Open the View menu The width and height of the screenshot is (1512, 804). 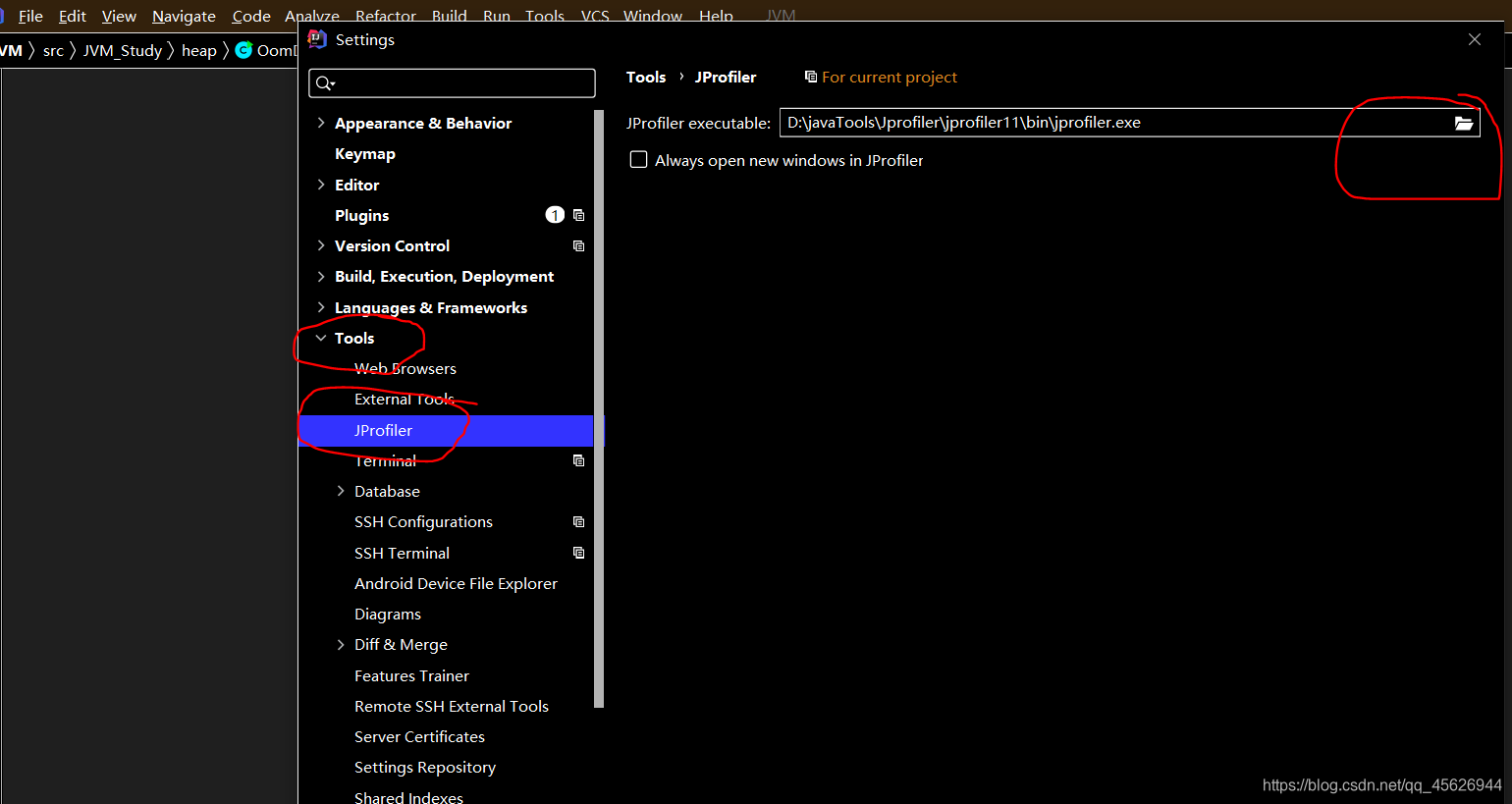point(119,16)
